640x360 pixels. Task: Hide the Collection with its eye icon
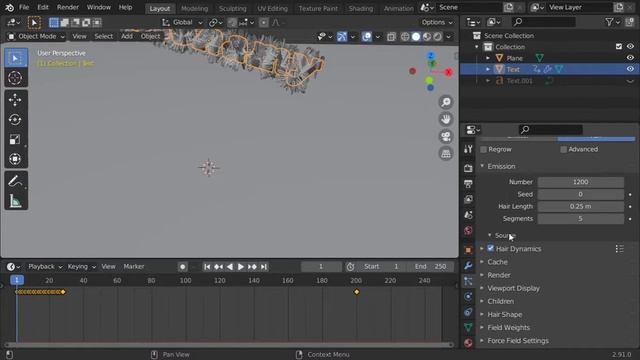(x=630, y=47)
